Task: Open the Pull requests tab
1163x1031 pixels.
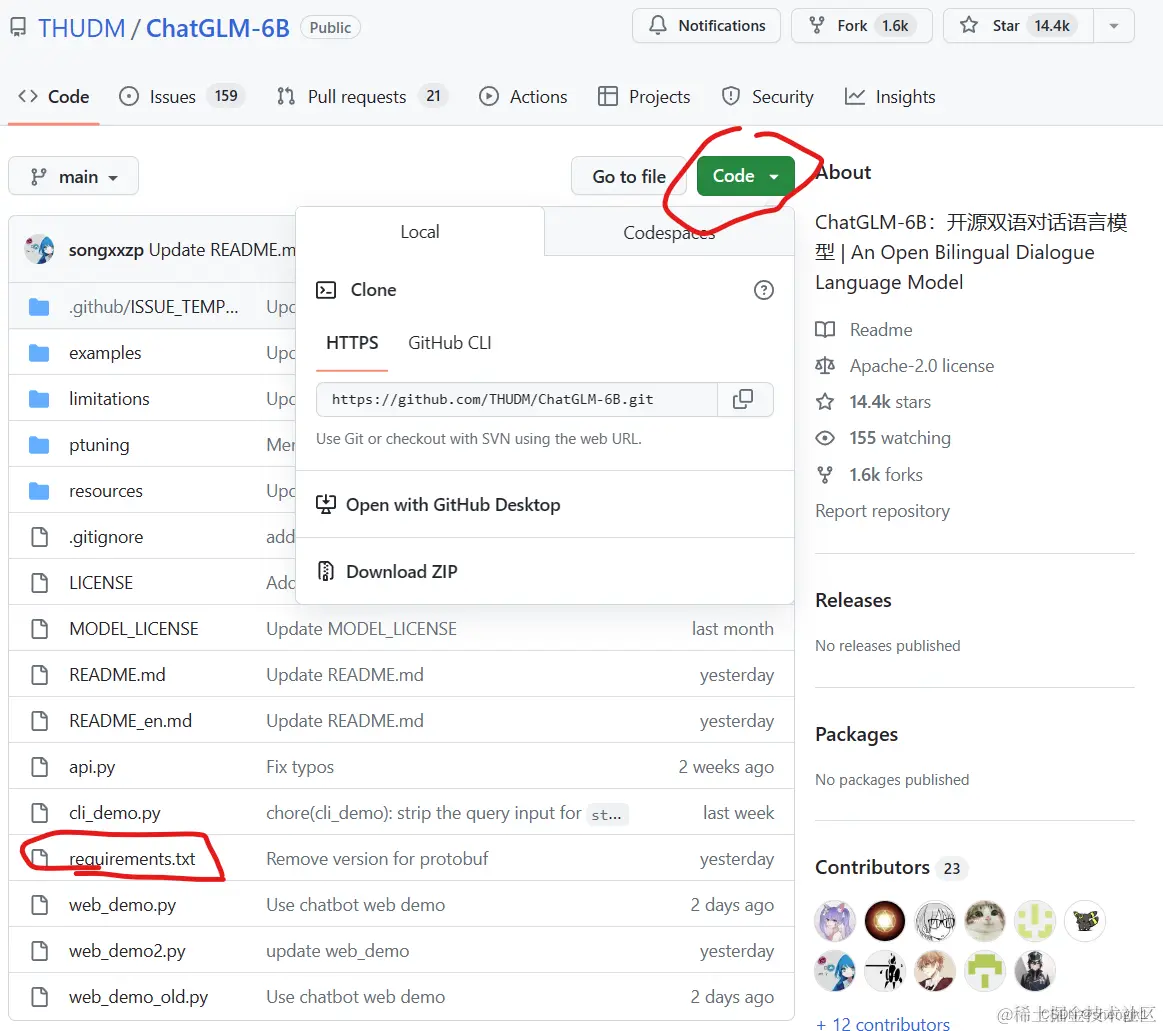Action: (x=362, y=97)
